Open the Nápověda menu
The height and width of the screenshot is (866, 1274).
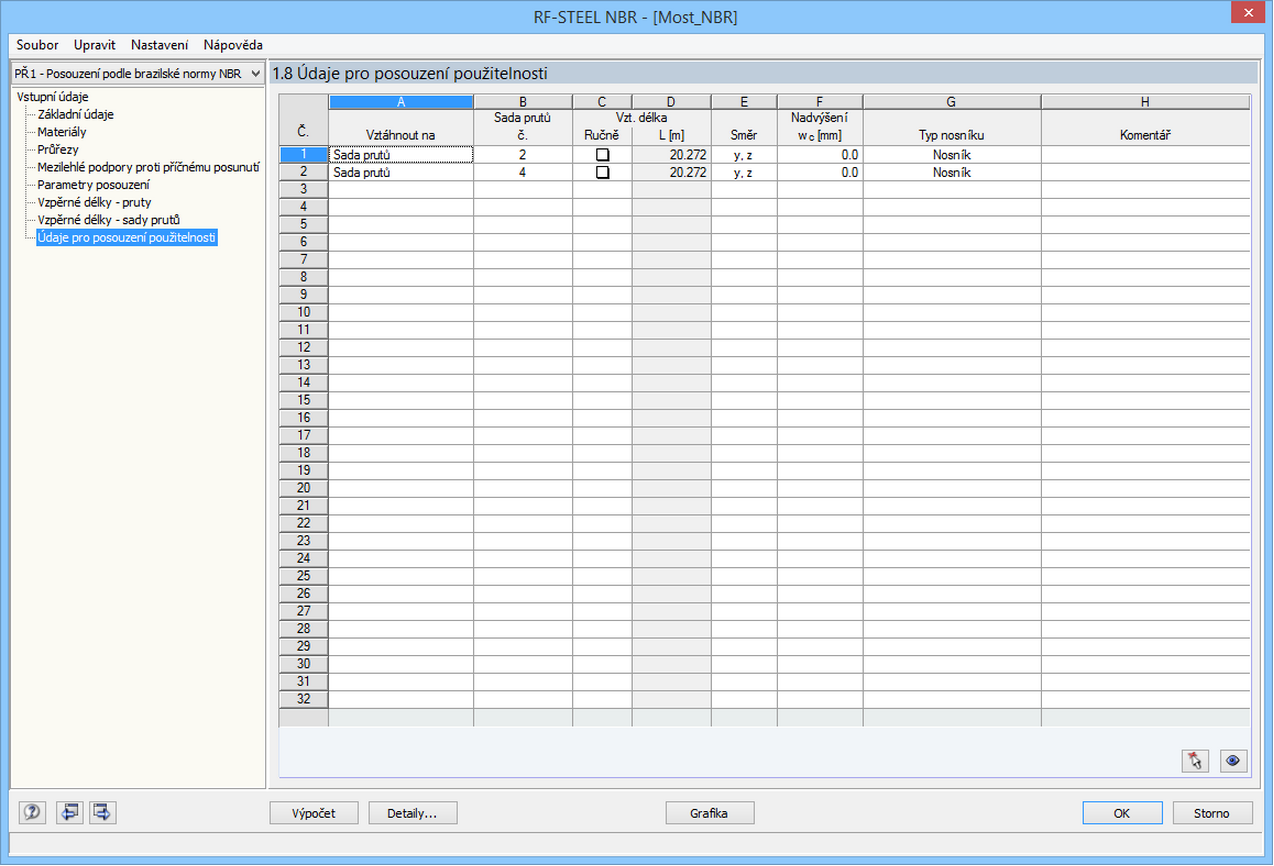(x=233, y=45)
